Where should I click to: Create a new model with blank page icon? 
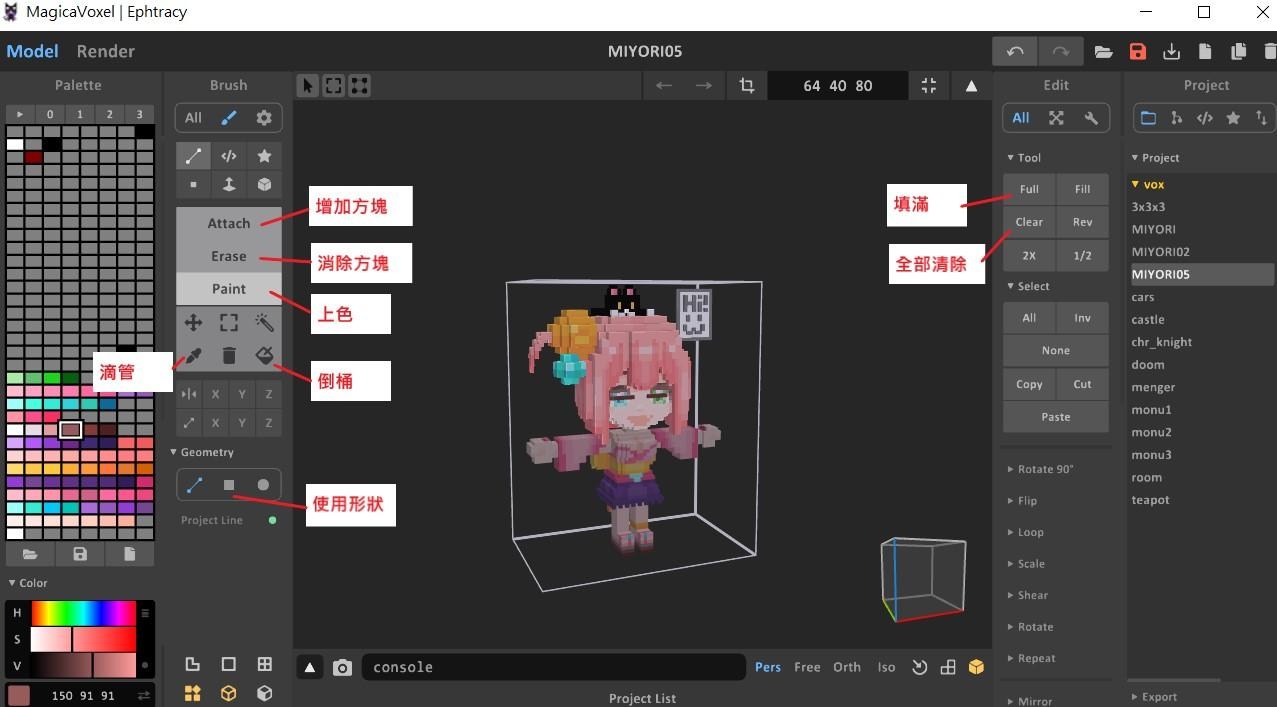[1205, 52]
